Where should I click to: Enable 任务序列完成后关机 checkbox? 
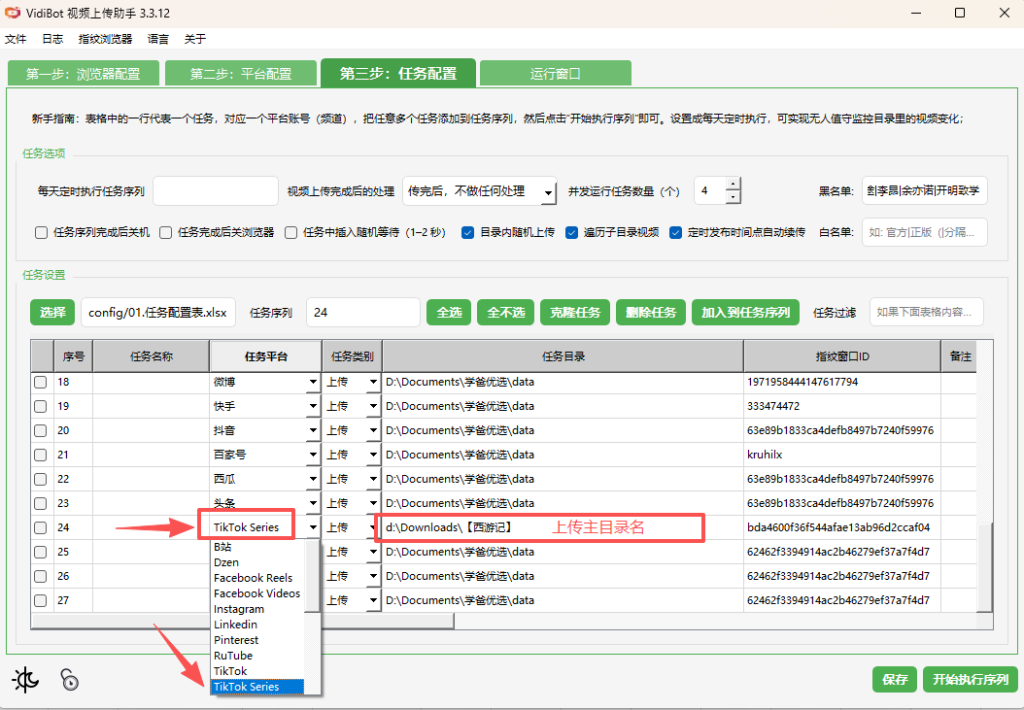[42, 232]
